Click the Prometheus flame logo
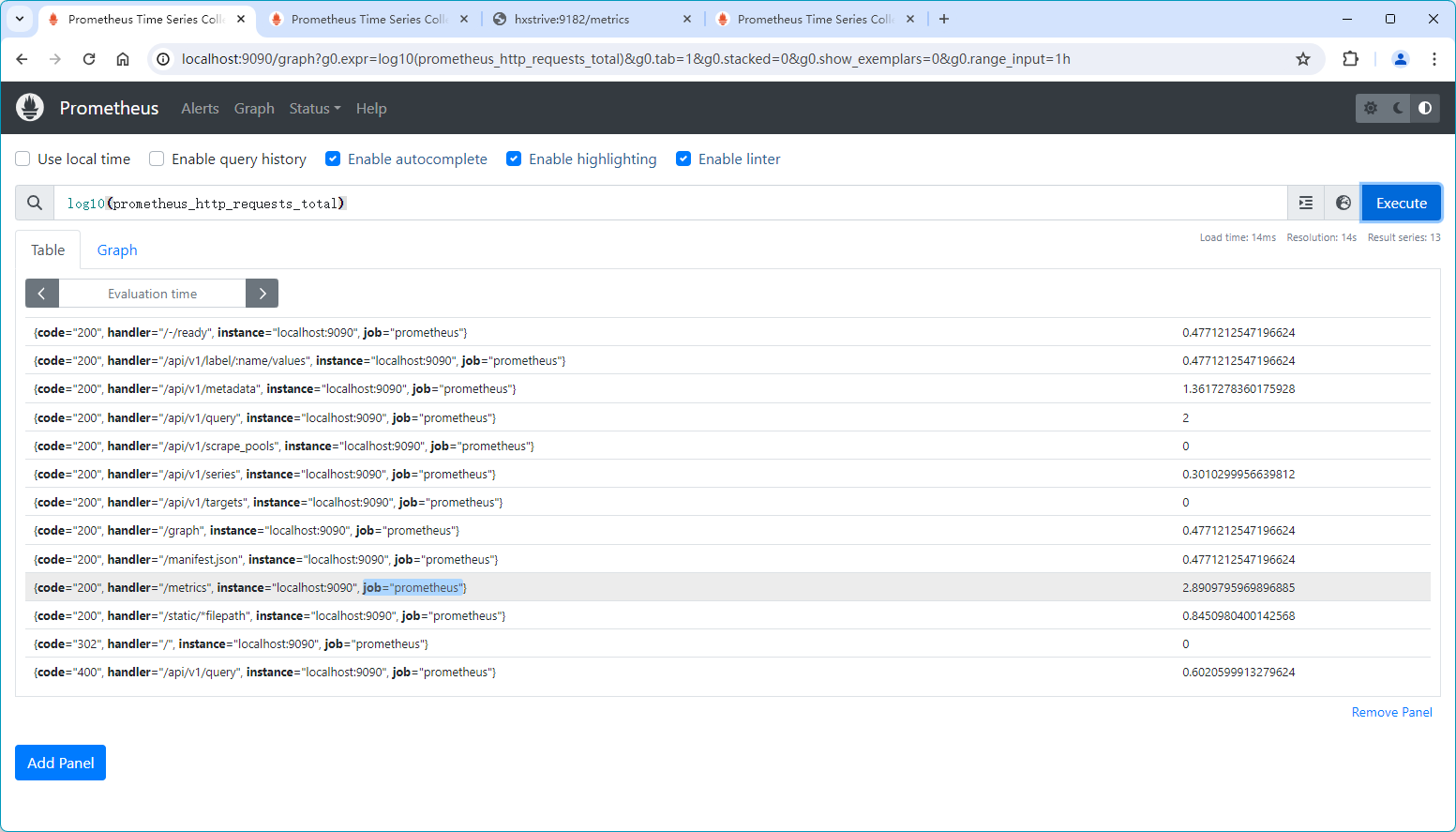 coord(30,108)
